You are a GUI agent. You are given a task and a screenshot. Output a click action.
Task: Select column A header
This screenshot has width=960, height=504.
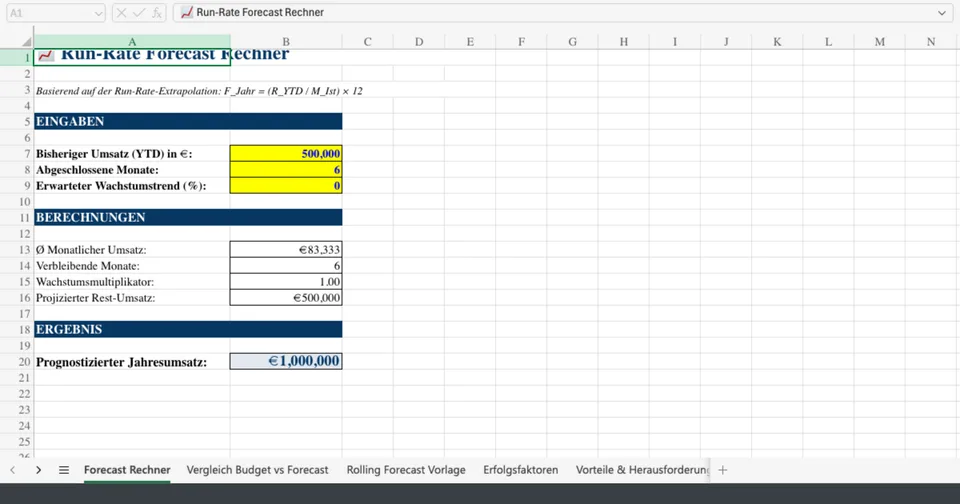click(x=132, y=42)
